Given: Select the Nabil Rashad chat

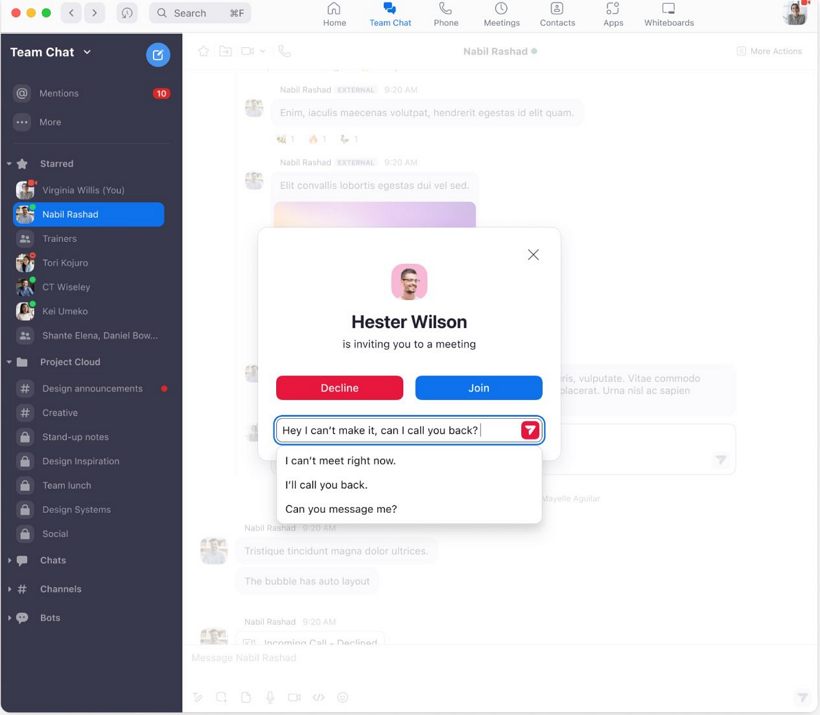Looking at the screenshot, I should click(x=89, y=214).
